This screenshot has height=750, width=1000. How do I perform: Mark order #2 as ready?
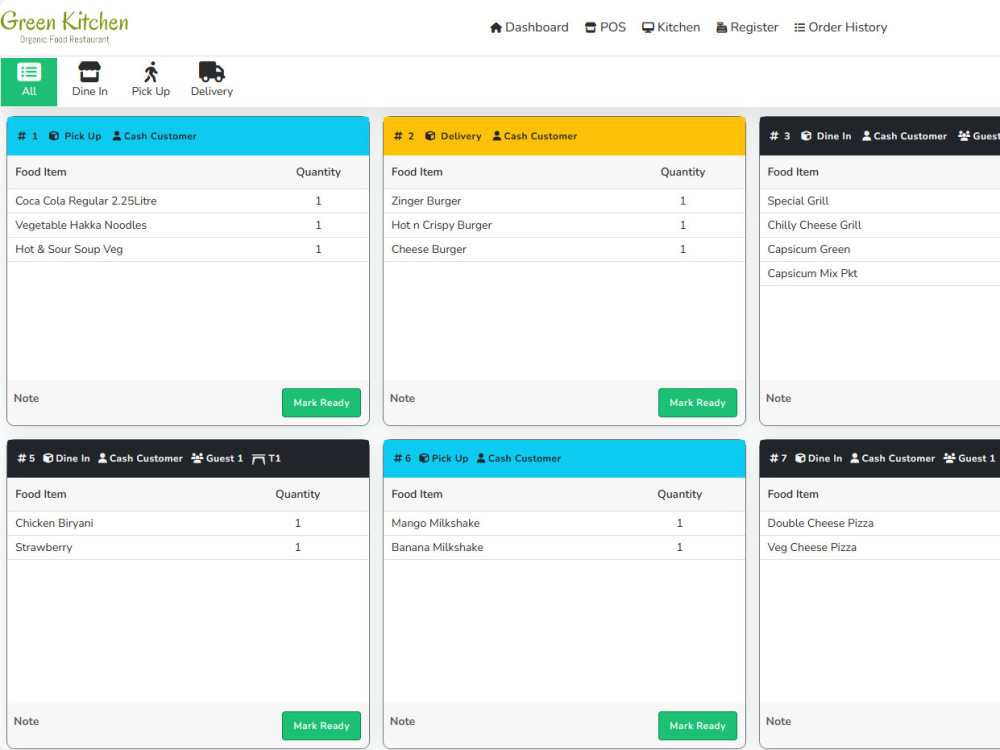(698, 402)
